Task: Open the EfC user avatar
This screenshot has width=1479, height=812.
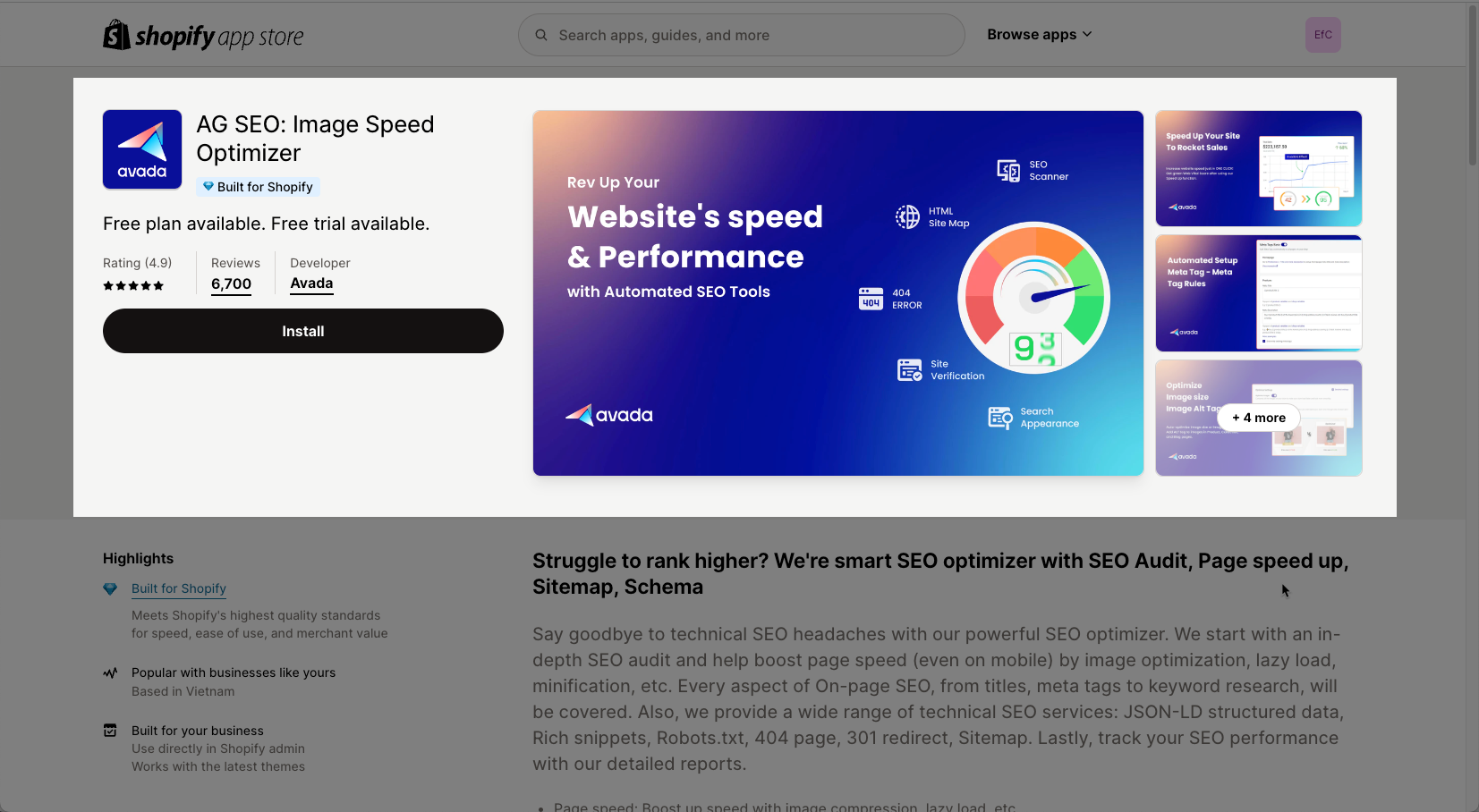Action: coord(1322,35)
